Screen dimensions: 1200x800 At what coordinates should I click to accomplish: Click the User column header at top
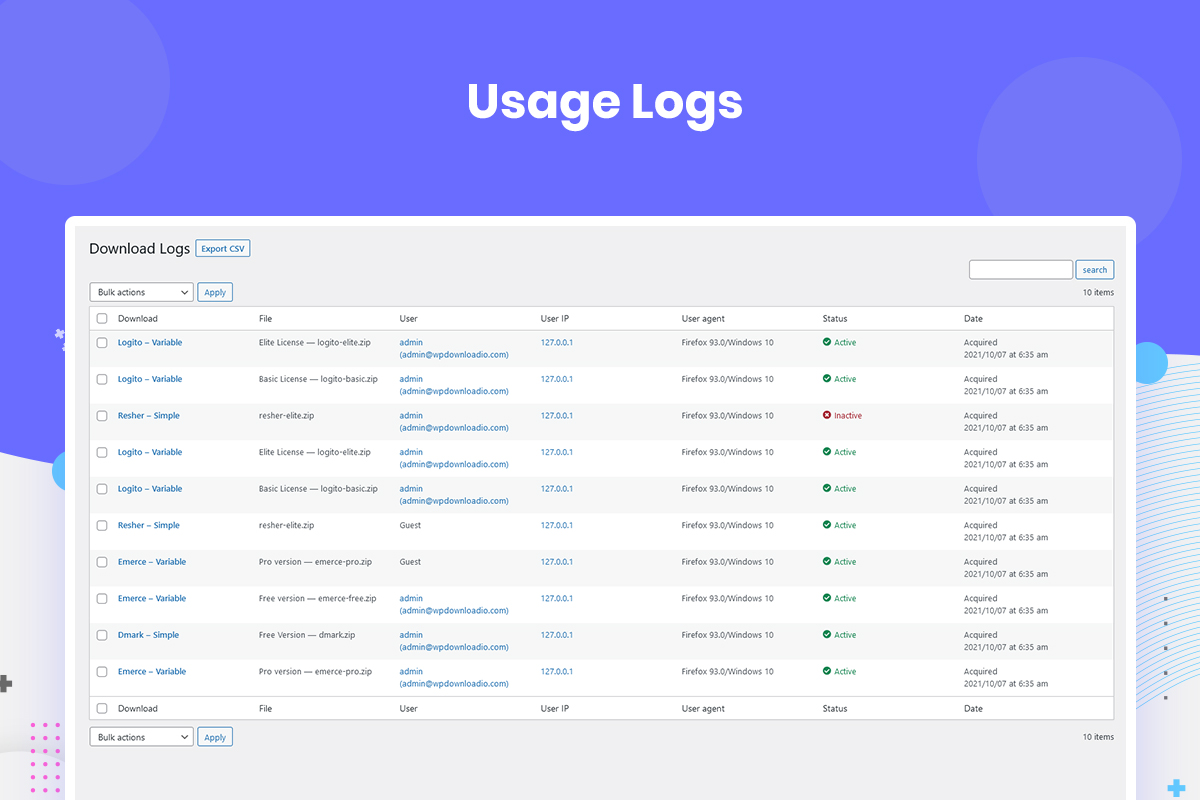click(x=409, y=319)
